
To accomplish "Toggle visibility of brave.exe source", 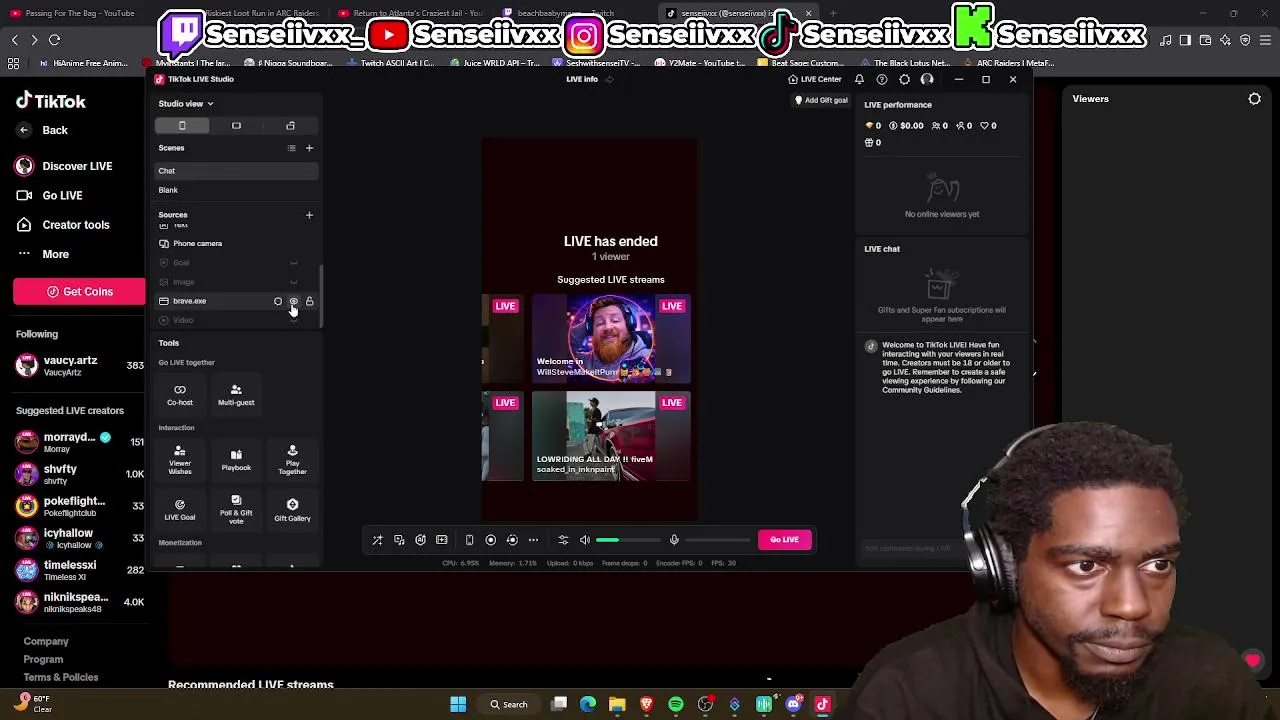I will [293, 301].
